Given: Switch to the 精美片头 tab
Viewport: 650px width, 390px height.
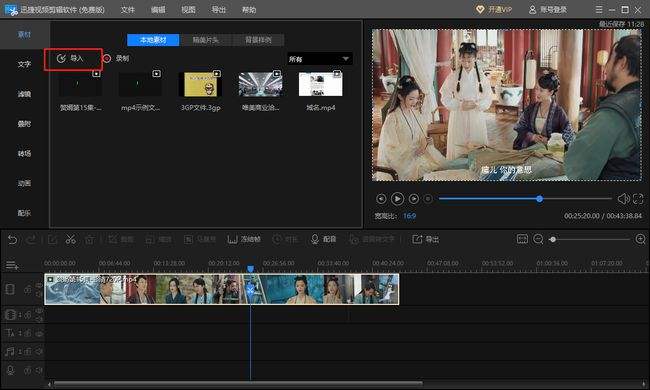Looking at the screenshot, I should pyautogui.click(x=206, y=40).
